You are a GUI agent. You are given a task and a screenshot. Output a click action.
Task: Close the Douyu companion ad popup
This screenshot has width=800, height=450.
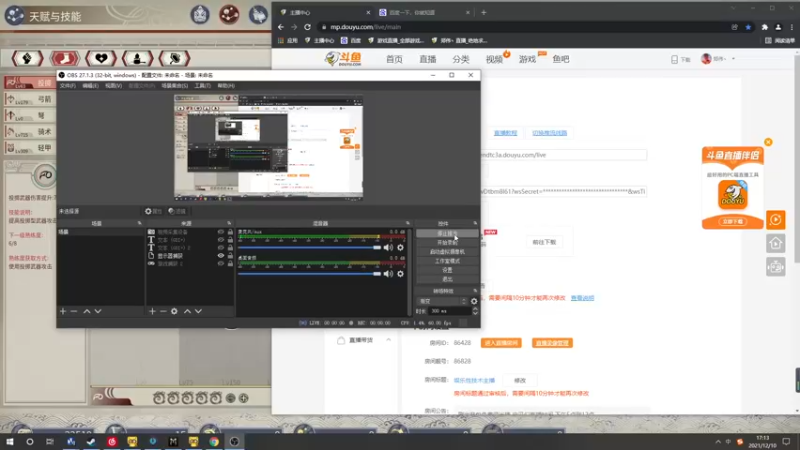pyautogui.click(x=768, y=142)
